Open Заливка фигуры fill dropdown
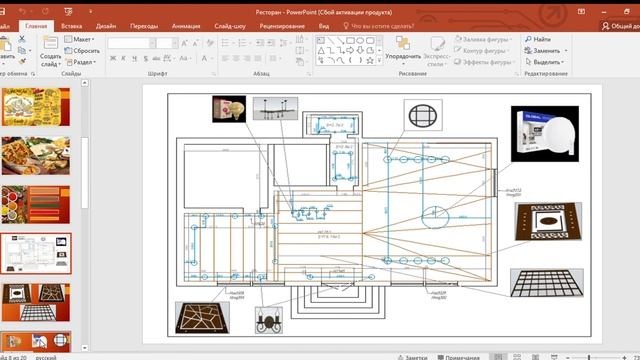640x360 pixels. point(483,39)
